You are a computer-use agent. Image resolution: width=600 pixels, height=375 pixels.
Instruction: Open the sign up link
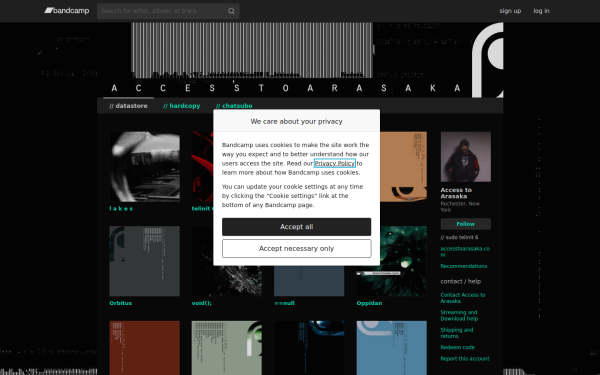click(x=510, y=11)
